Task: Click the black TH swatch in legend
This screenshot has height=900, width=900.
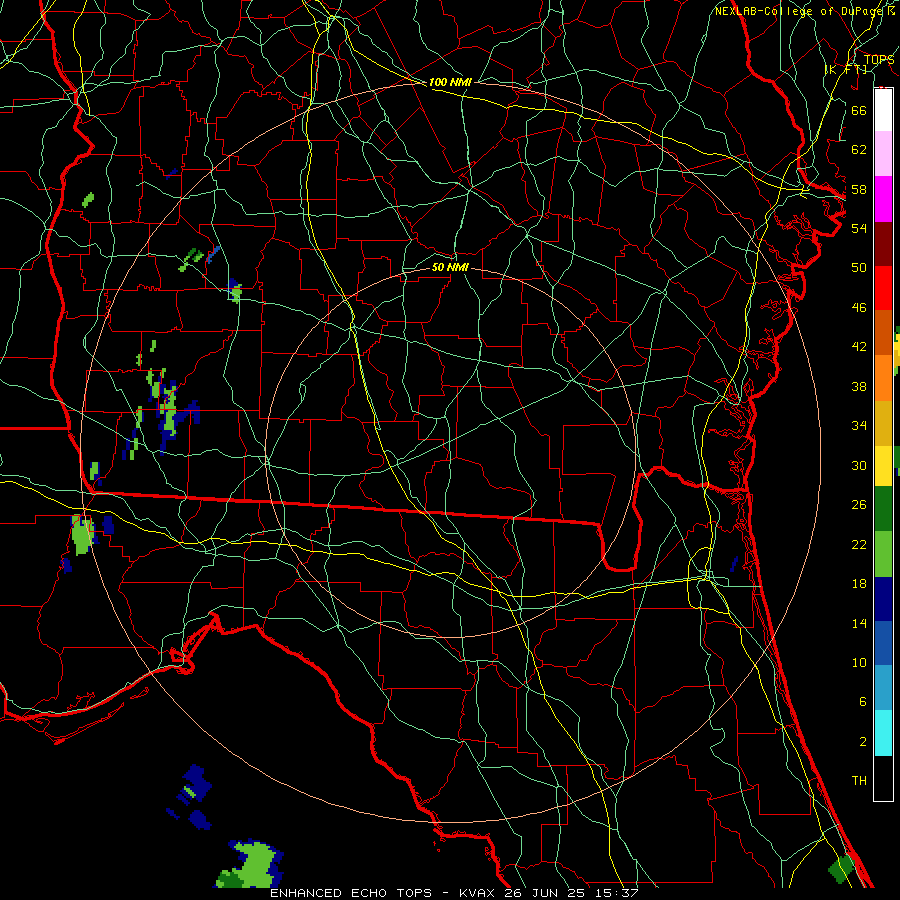Action: pos(883,778)
